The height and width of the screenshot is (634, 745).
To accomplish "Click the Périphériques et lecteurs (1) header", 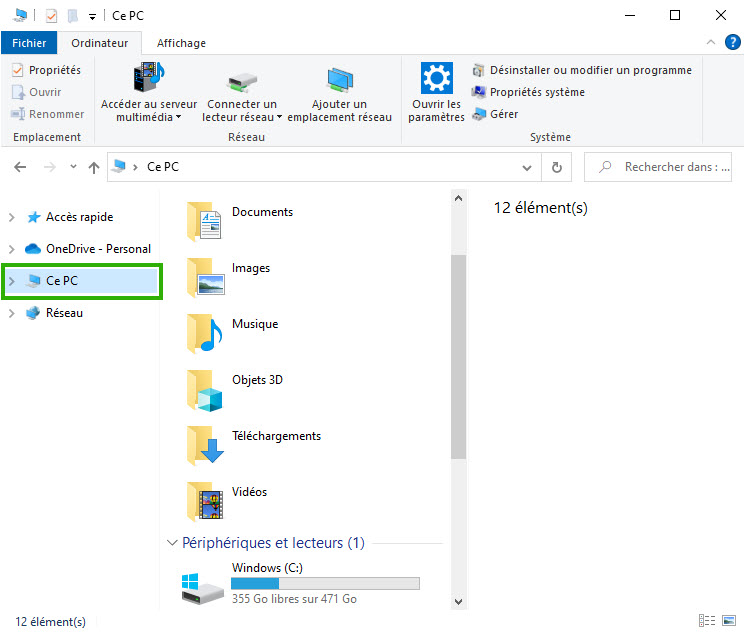I will click(273, 543).
